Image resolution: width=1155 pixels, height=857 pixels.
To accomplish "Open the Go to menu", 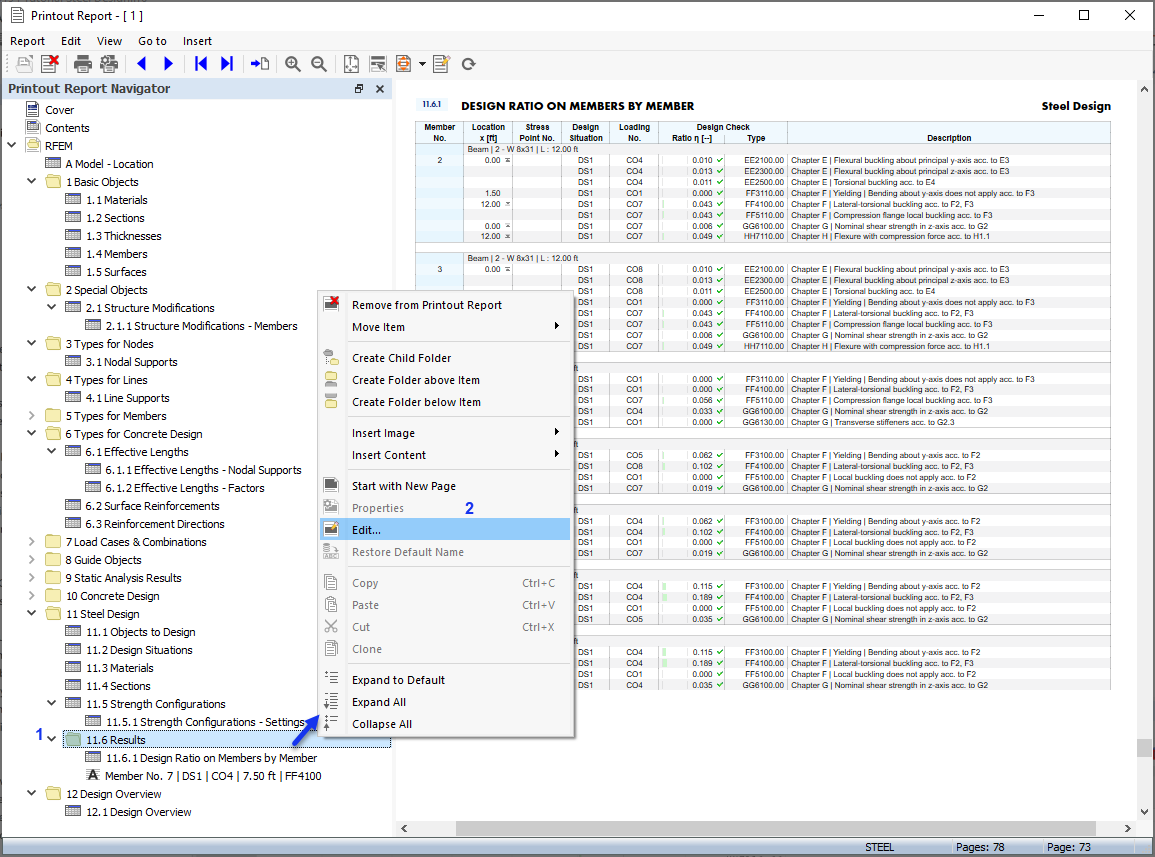I will click(152, 41).
